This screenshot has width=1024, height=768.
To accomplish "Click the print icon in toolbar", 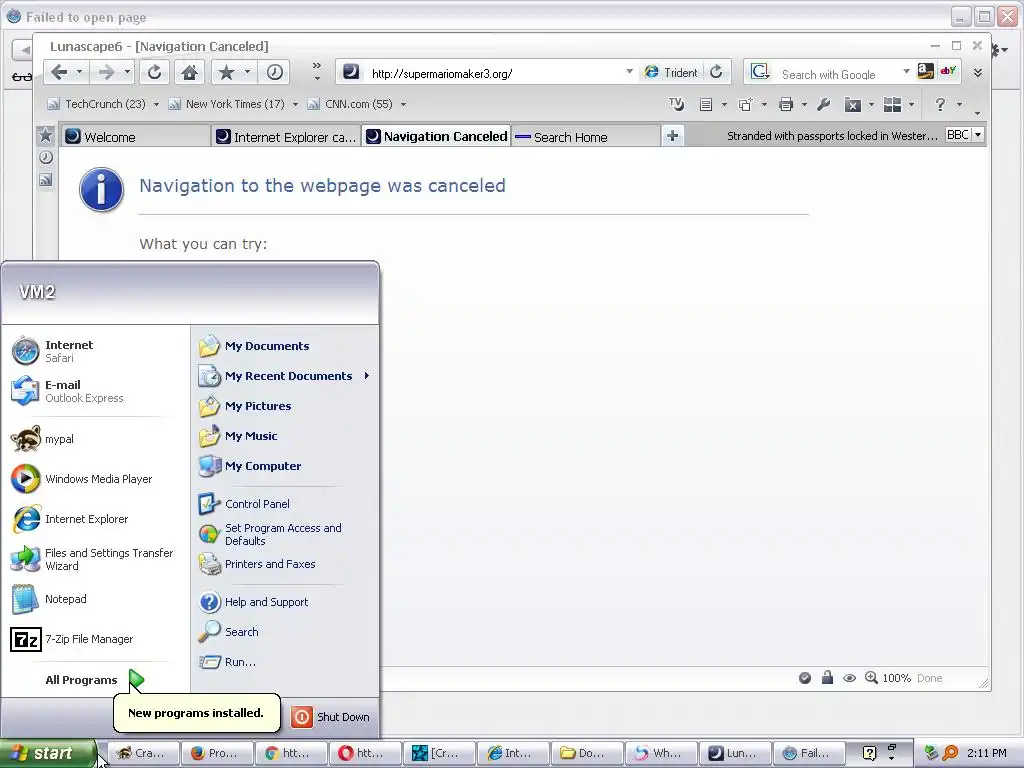I will click(786, 104).
